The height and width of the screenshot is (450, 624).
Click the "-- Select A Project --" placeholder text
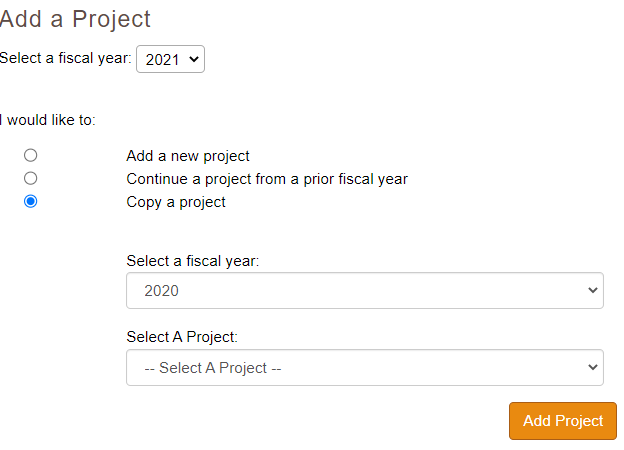[x=213, y=368]
